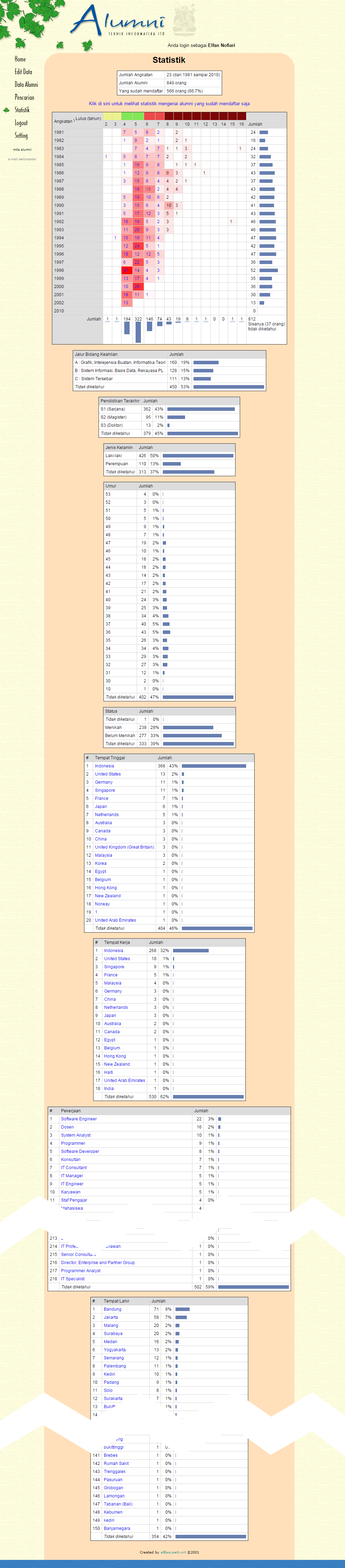Click the "Klik di sini" registered alumni statistics link
This screenshot has width=345, height=1568.
point(168,103)
